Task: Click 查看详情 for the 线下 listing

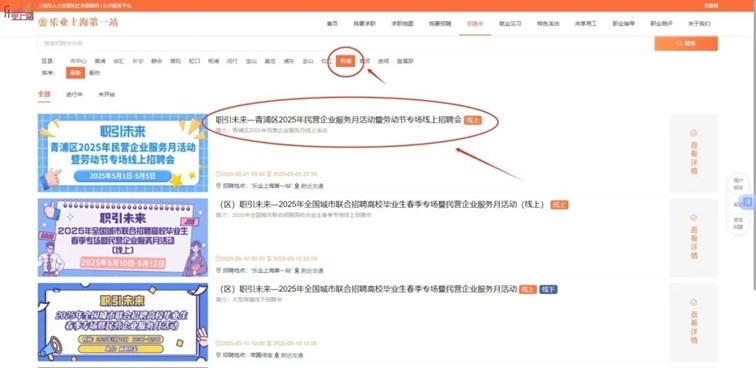Action: tap(693, 322)
